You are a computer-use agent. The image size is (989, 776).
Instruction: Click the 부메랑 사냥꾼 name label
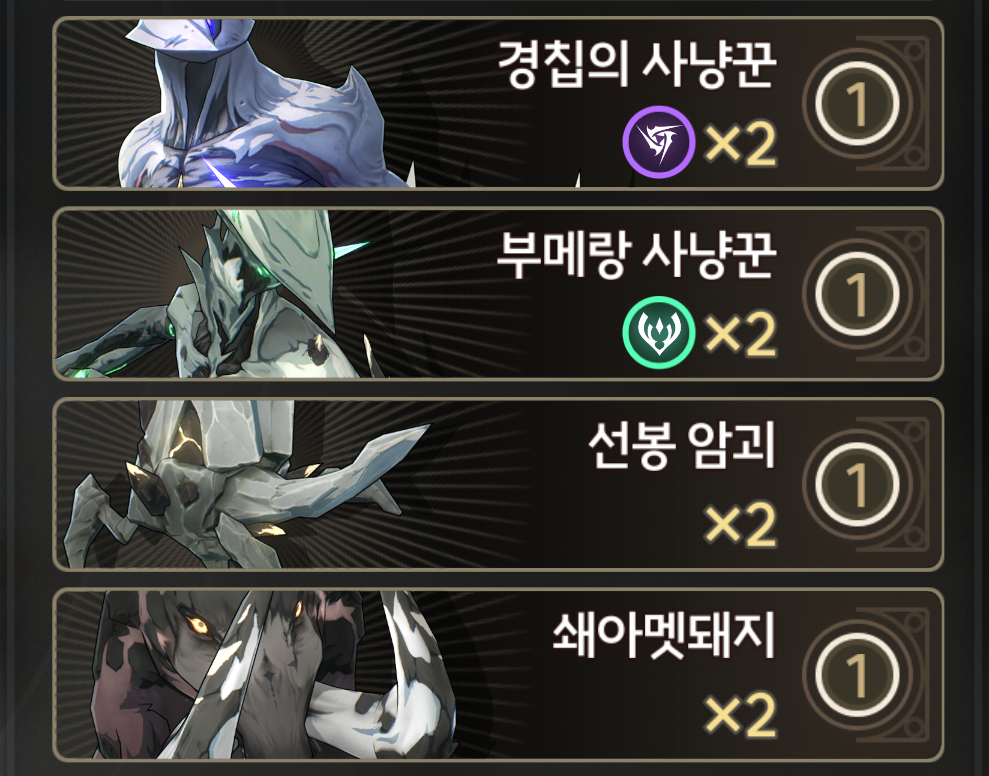click(x=637, y=254)
